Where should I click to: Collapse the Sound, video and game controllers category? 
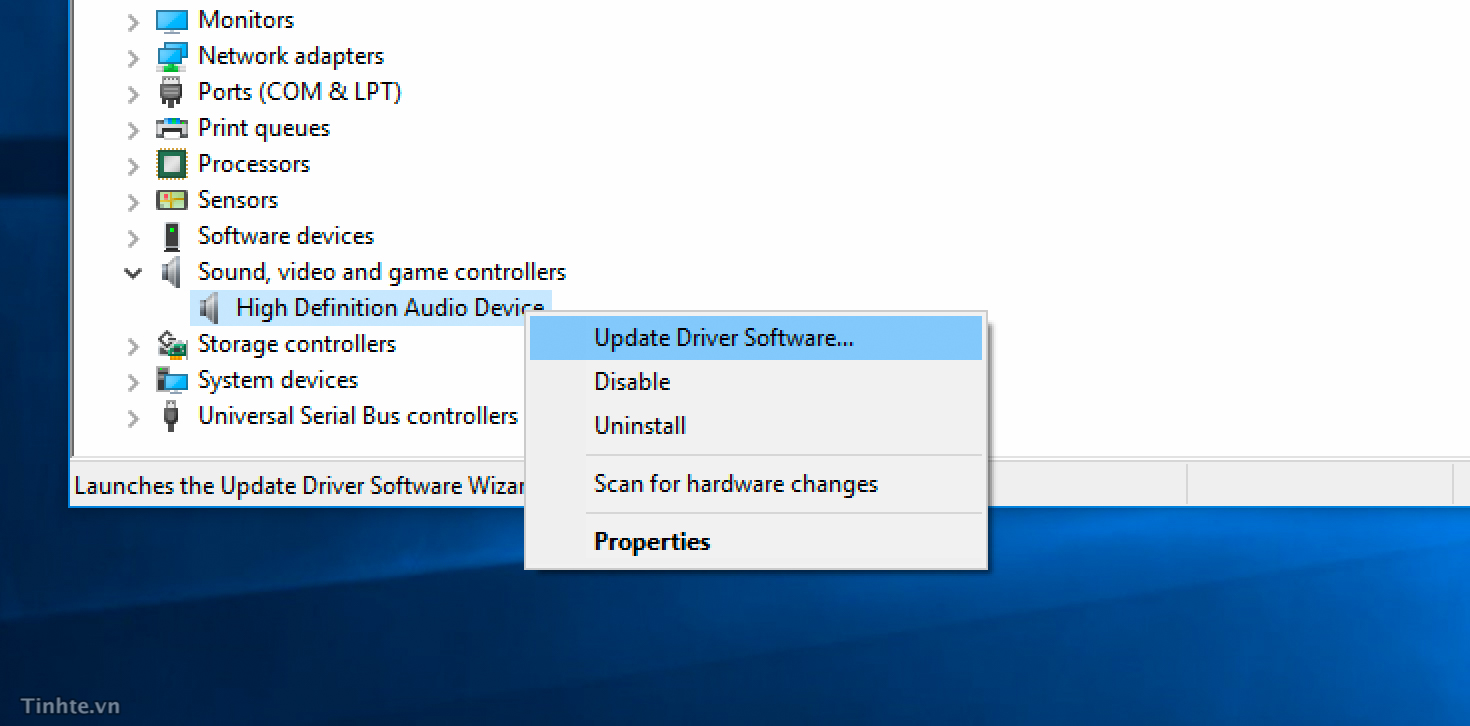point(133,271)
